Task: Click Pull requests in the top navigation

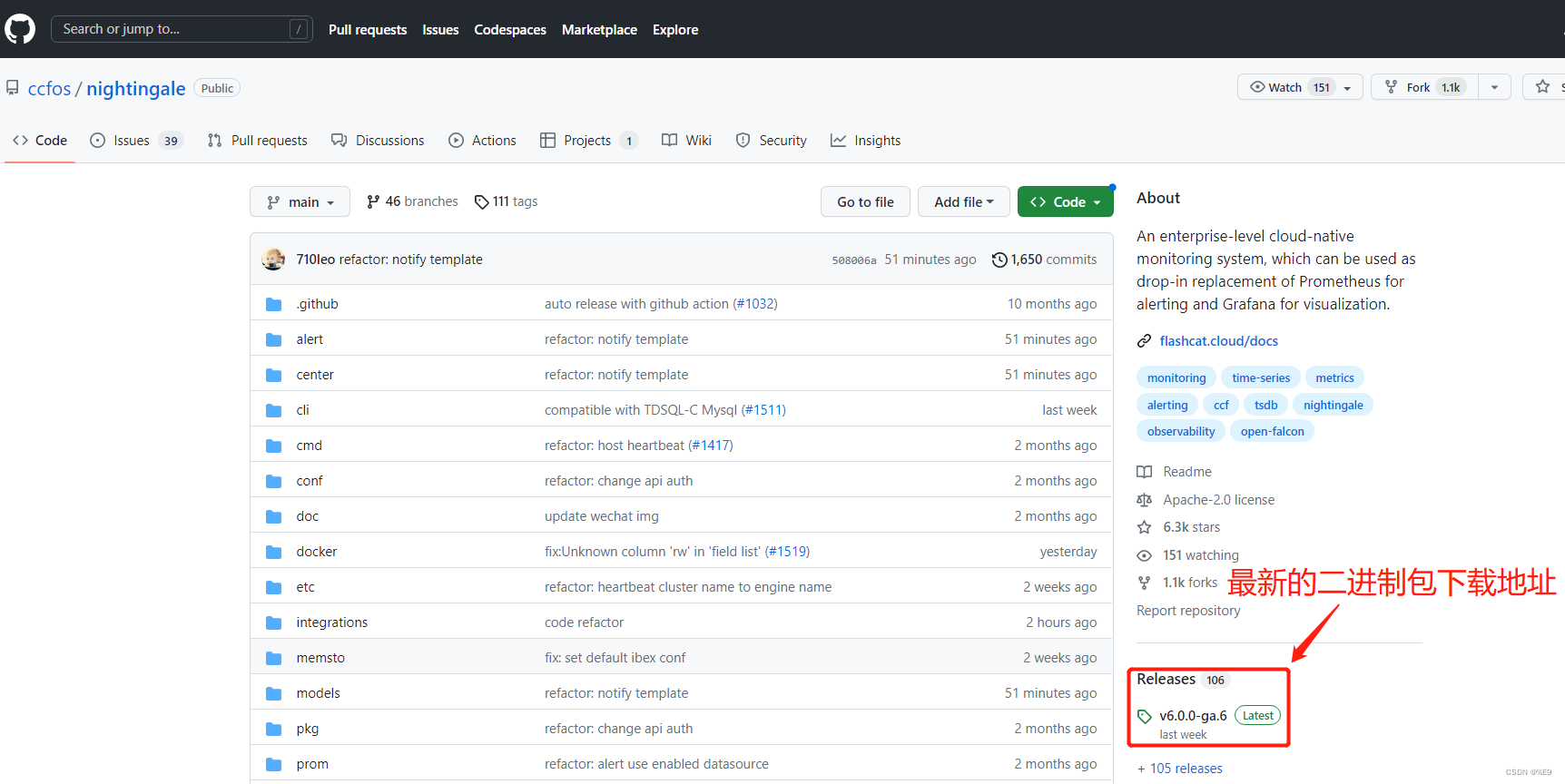Action: (x=368, y=30)
